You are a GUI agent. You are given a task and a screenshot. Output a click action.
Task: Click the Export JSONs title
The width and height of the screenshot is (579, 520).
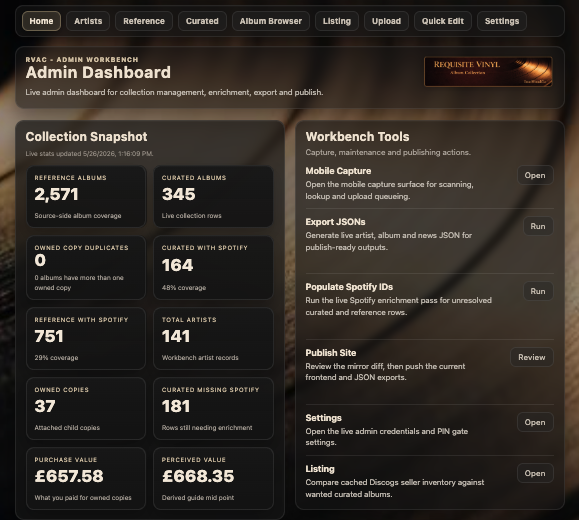point(335,222)
